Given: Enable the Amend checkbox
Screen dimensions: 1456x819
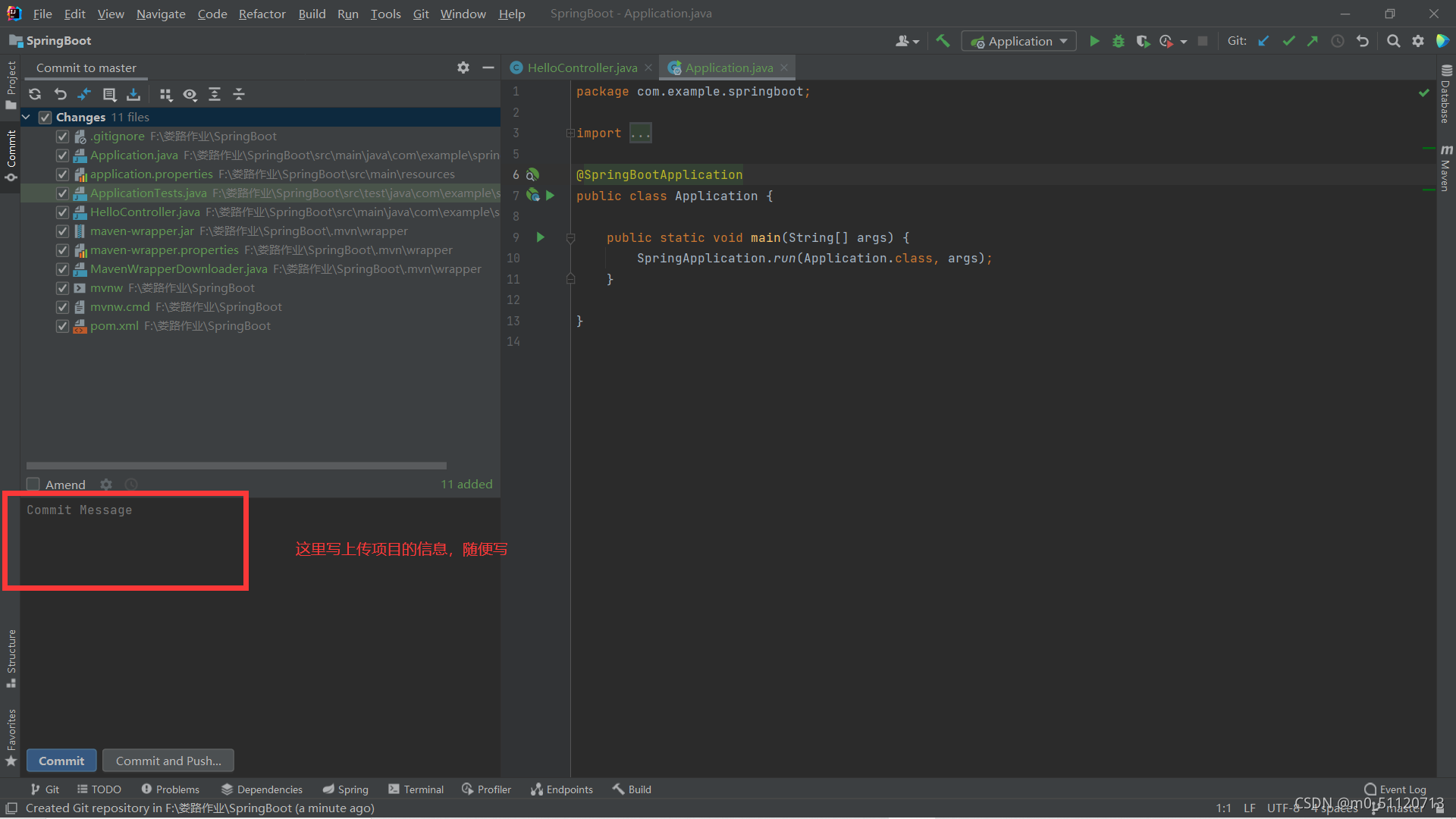Looking at the screenshot, I should coord(33,485).
